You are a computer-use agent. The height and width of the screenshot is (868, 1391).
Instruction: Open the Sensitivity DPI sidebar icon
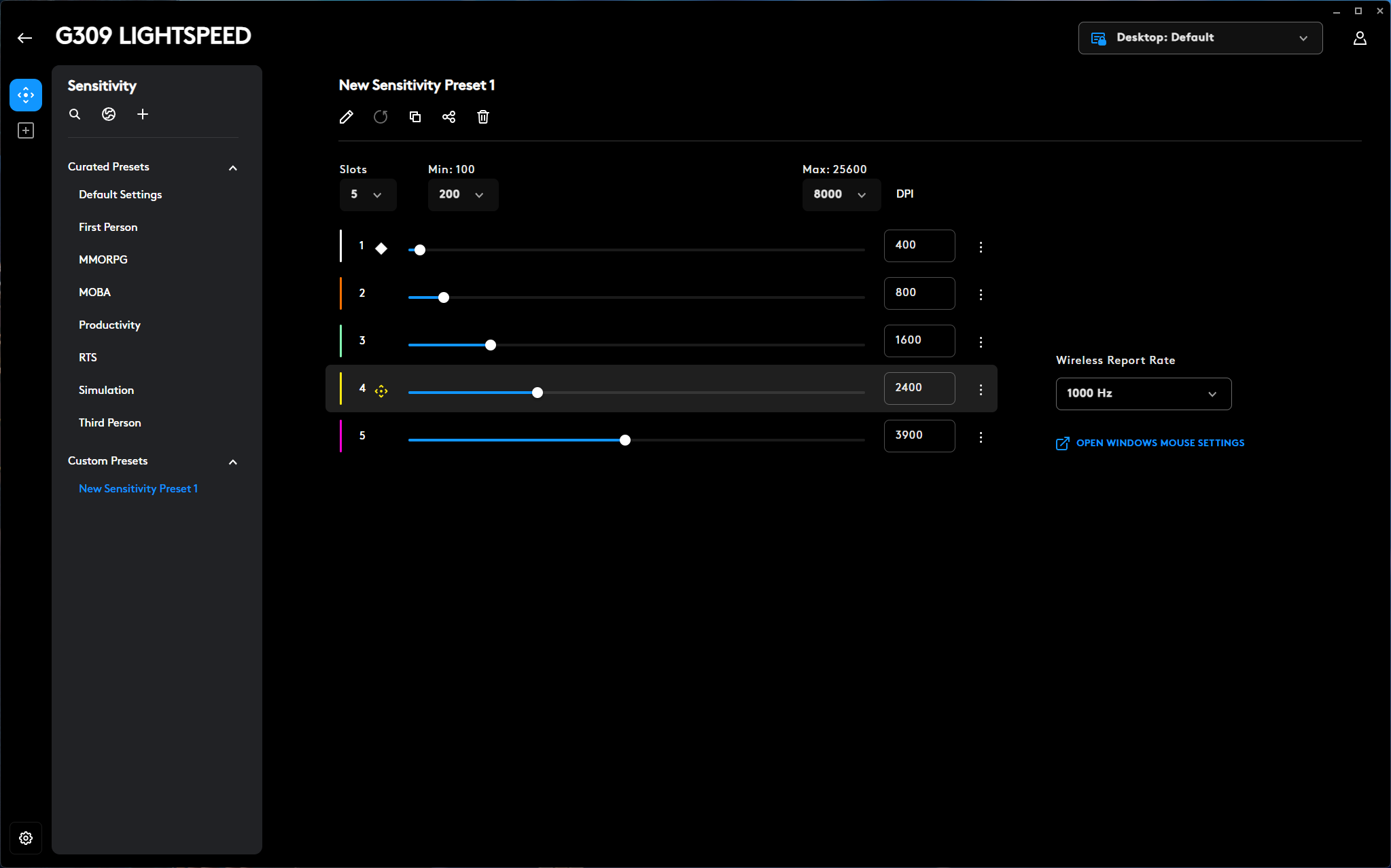click(26, 95)
